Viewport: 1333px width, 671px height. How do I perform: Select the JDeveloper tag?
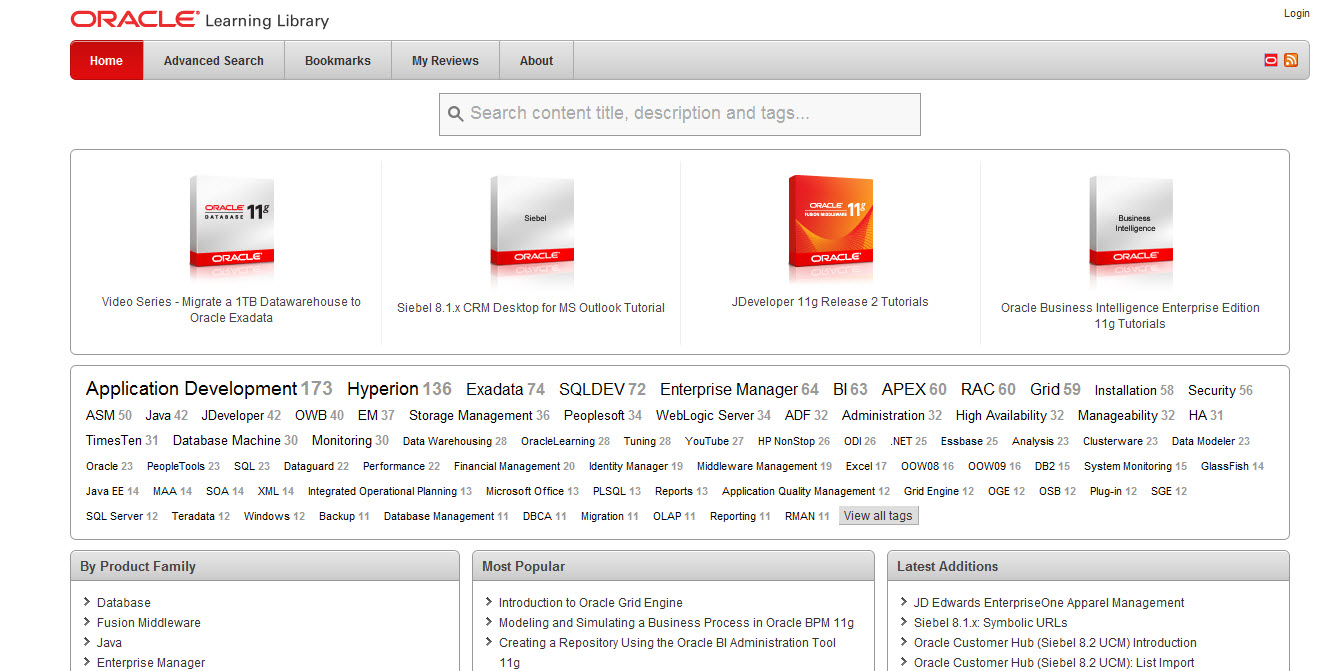point(232,415)
